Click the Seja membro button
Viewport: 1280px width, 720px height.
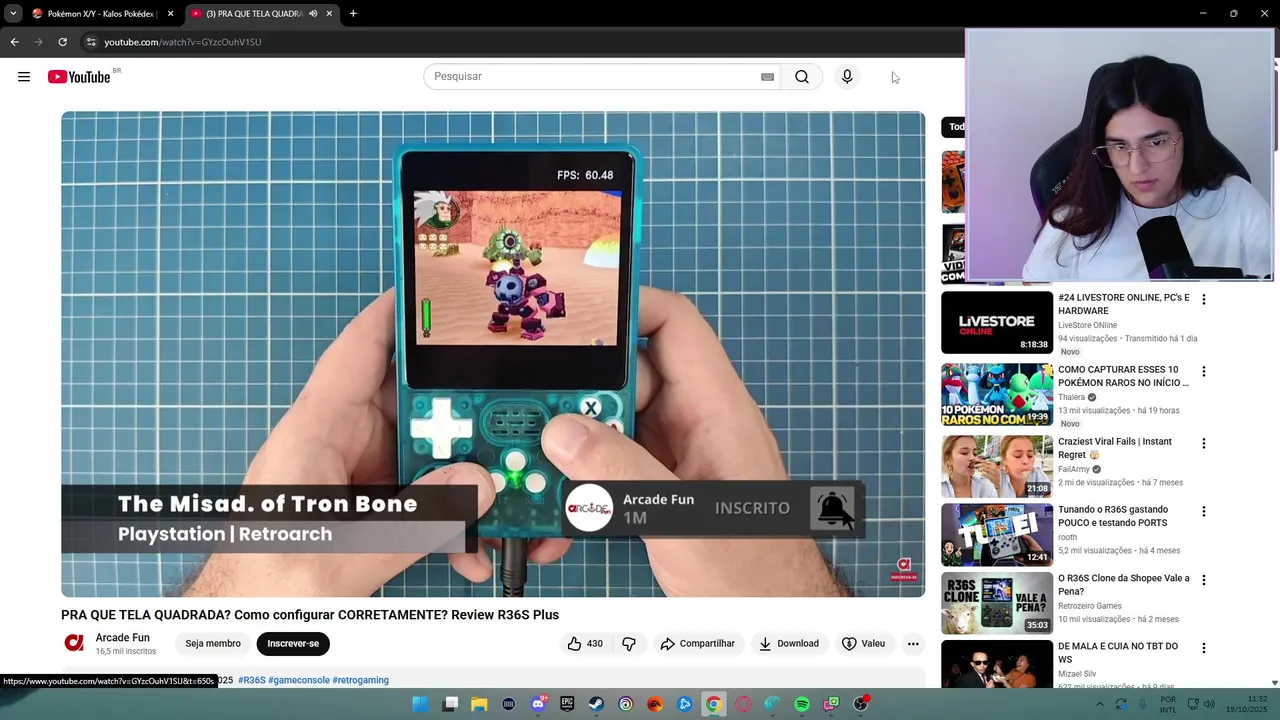point(213,644)
